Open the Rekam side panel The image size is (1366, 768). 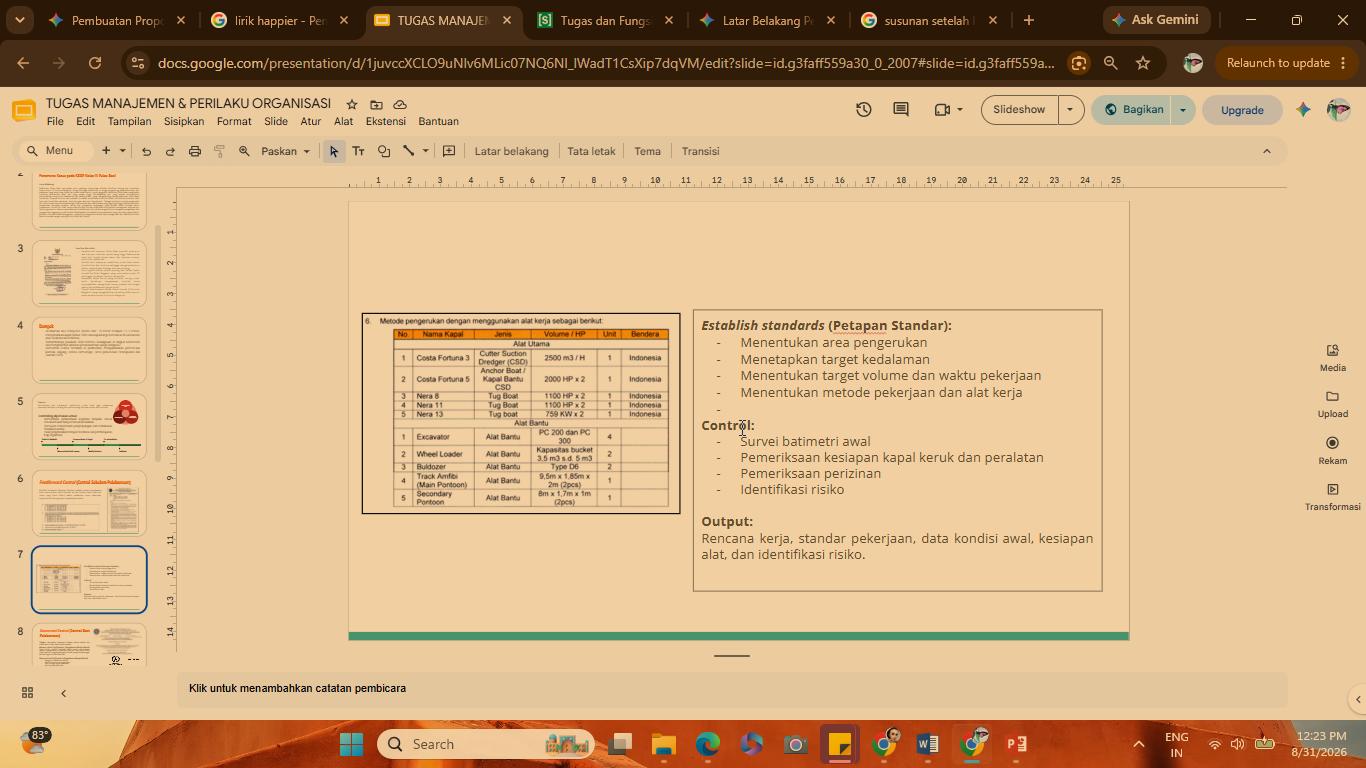[x=1332, y=450]
